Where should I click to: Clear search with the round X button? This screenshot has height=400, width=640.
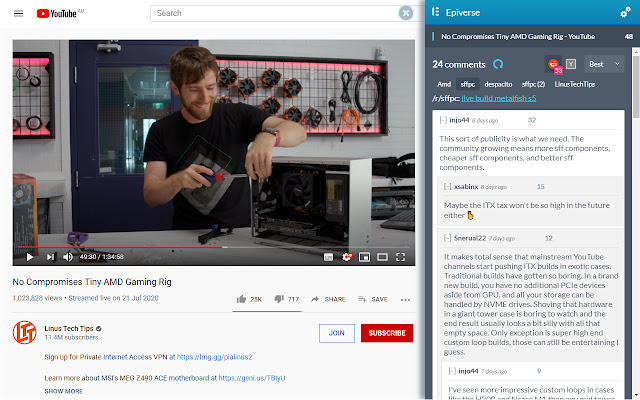point(406,13)
